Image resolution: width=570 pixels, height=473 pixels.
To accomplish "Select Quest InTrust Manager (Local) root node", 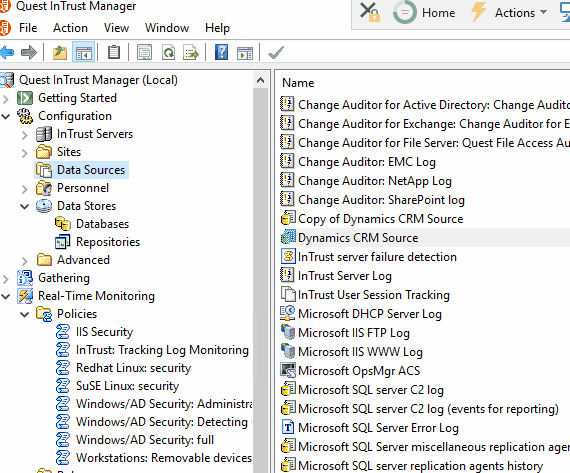I will [x=98, y=80].
